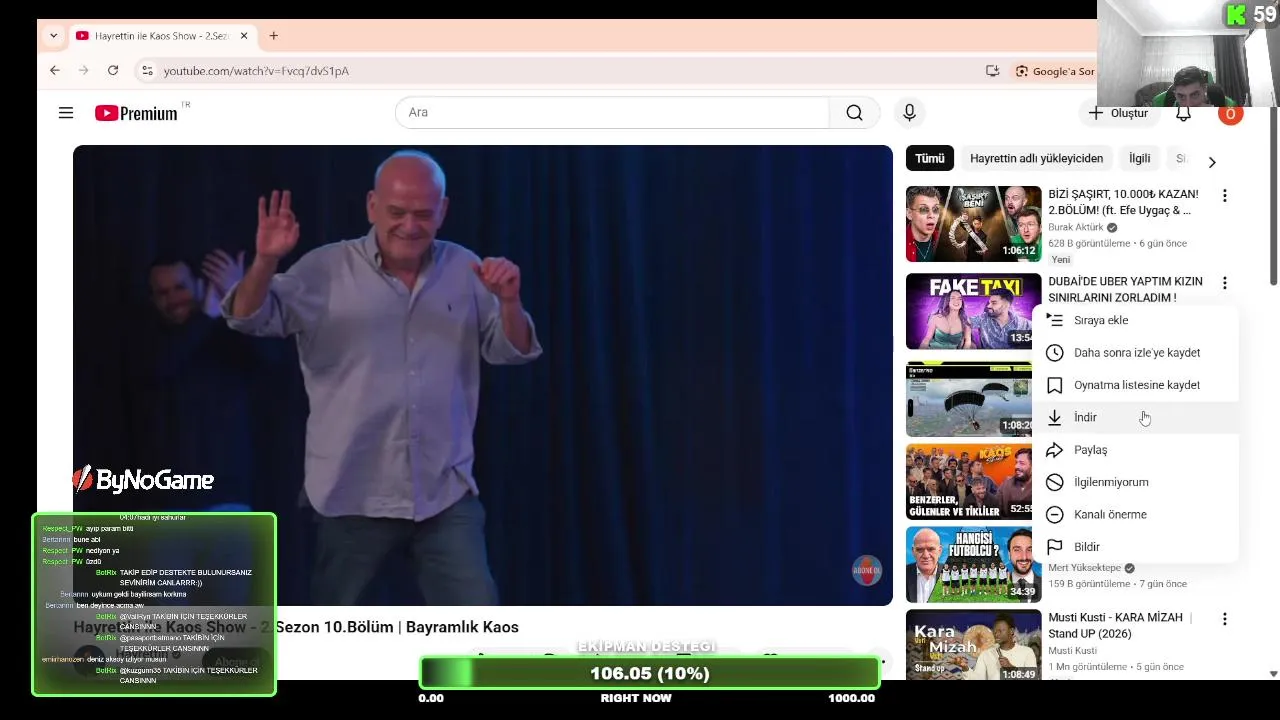Visit Mert Yüksektepe channel name

pyautogui.click(x=1084, y=568)
